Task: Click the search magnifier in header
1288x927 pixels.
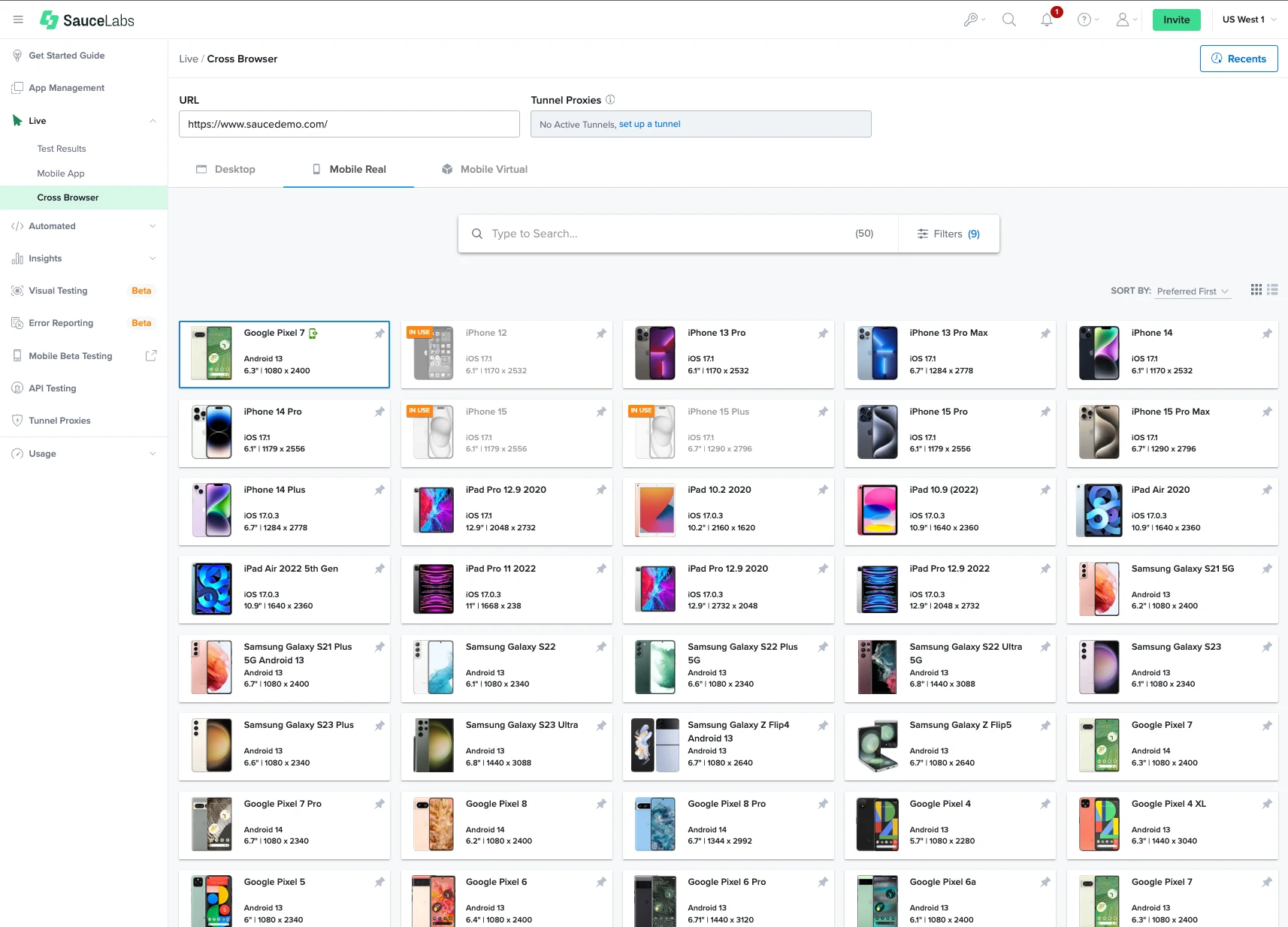Action: pyautogui.click(x=1009, y=20)
